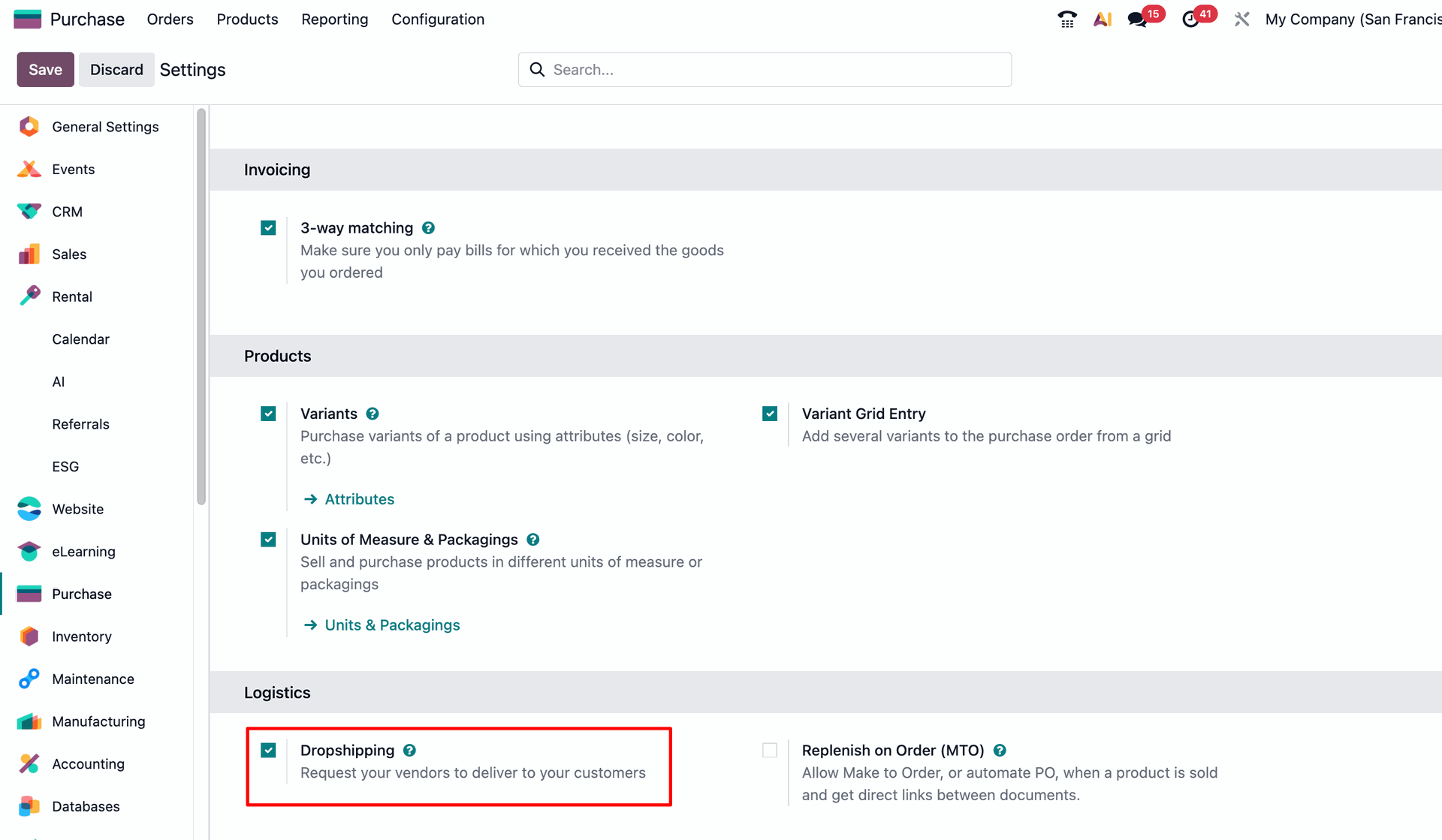Screen dimensions: 1442x840
Task: Click the CRM icon in the sidebar
Action: [x=29, y=211]
